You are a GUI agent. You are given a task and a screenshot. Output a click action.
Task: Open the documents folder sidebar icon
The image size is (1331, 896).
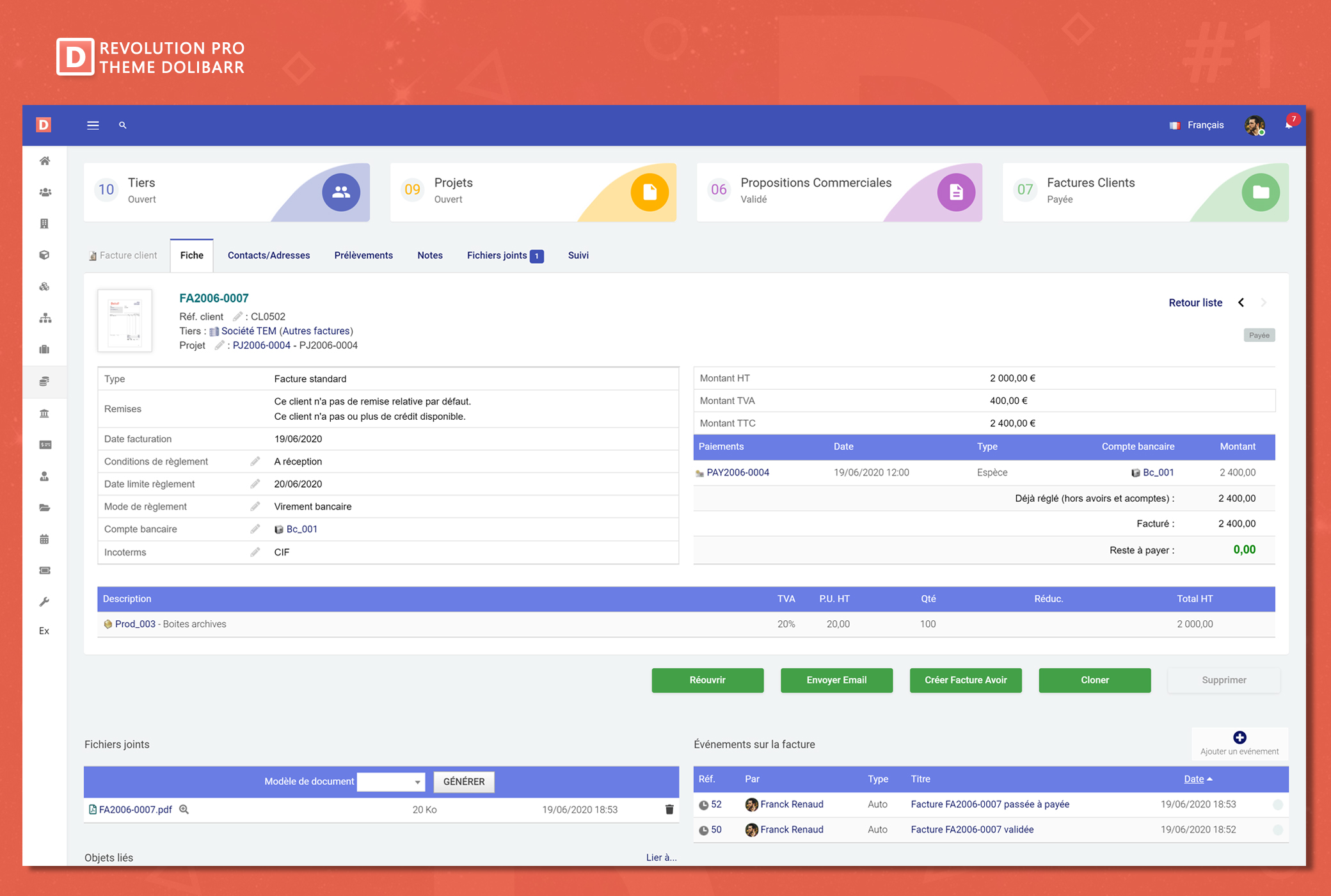(x=45, y=508)
